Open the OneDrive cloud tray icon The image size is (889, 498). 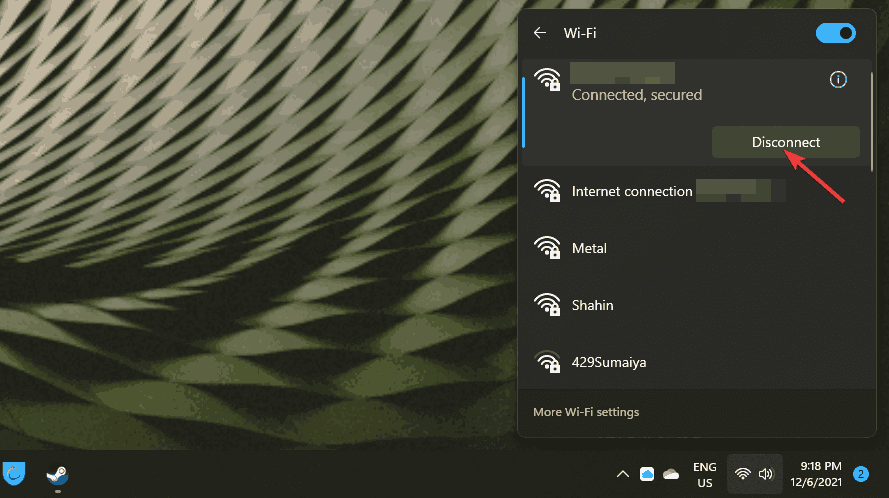(x=671, y=474)
